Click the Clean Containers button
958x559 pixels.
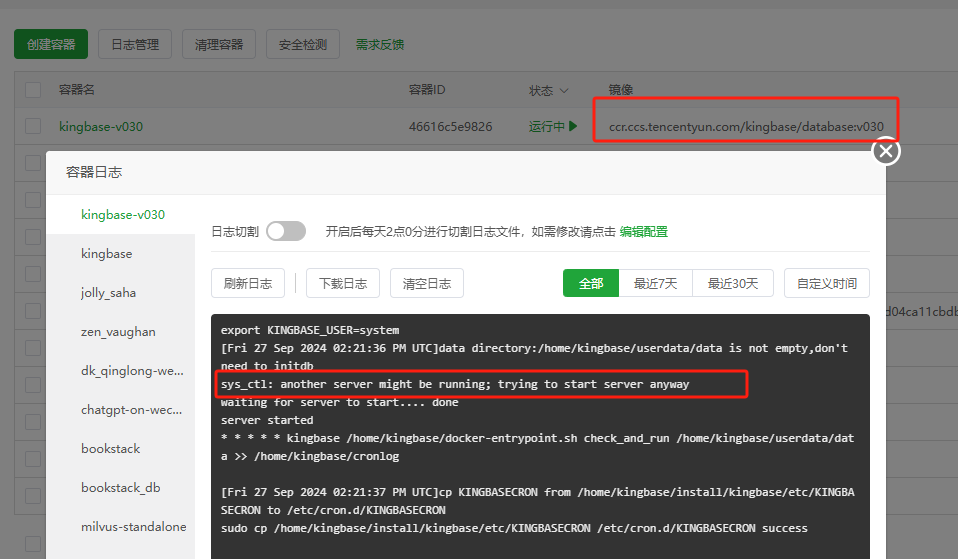pos(219,44)
